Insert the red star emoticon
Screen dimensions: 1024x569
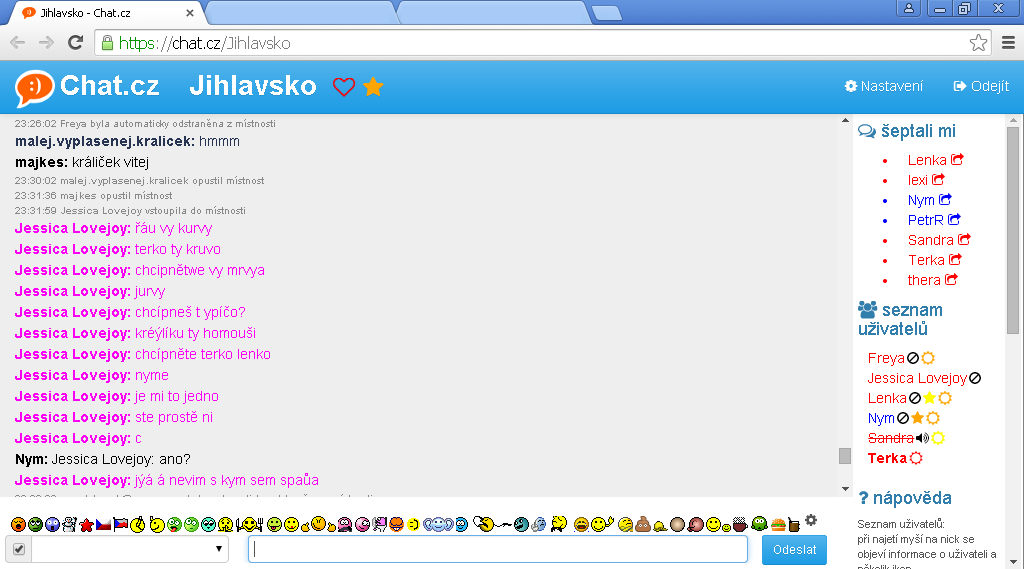pos(86,525)
